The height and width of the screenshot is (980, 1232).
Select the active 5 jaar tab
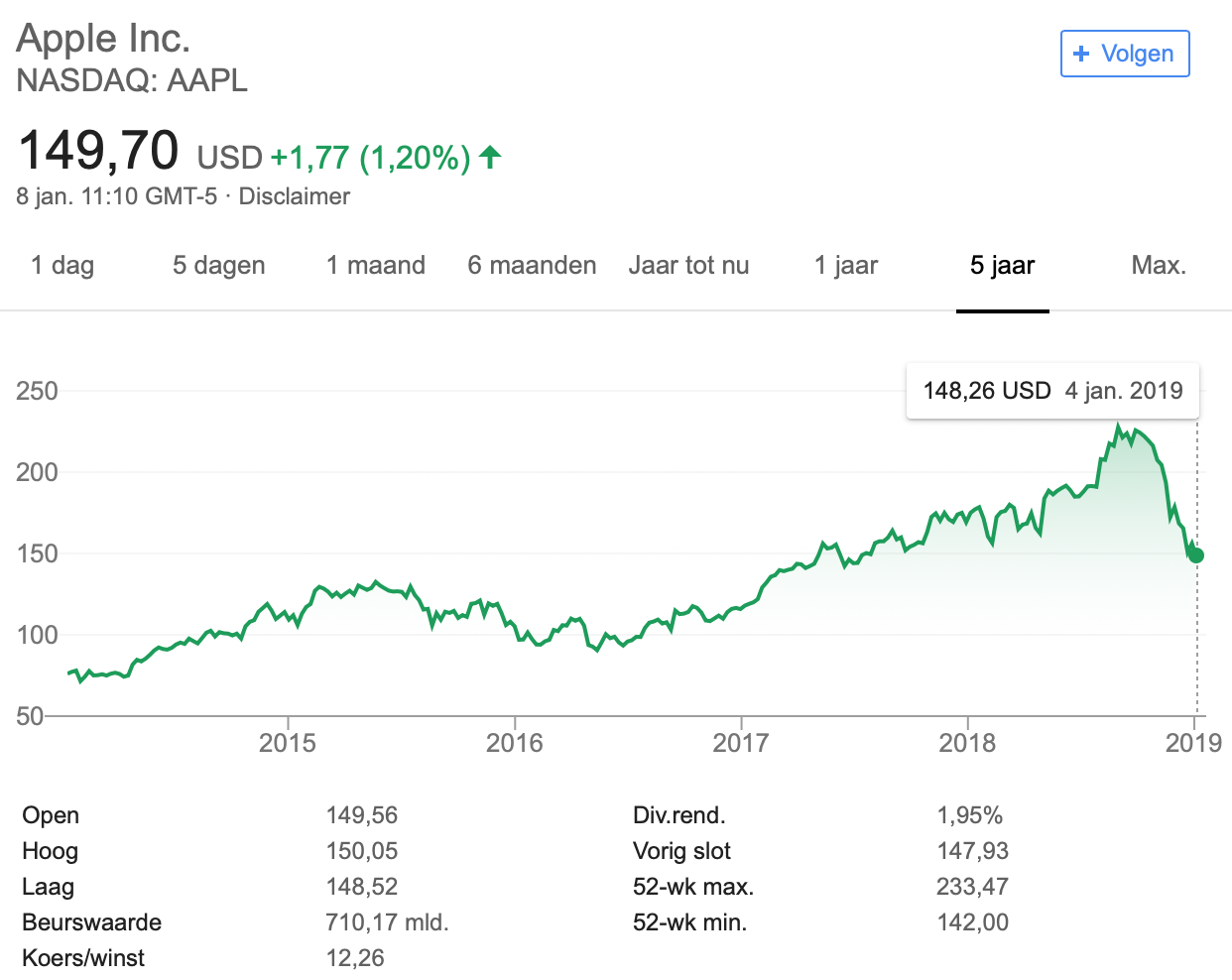click(x=1003, y=265)
